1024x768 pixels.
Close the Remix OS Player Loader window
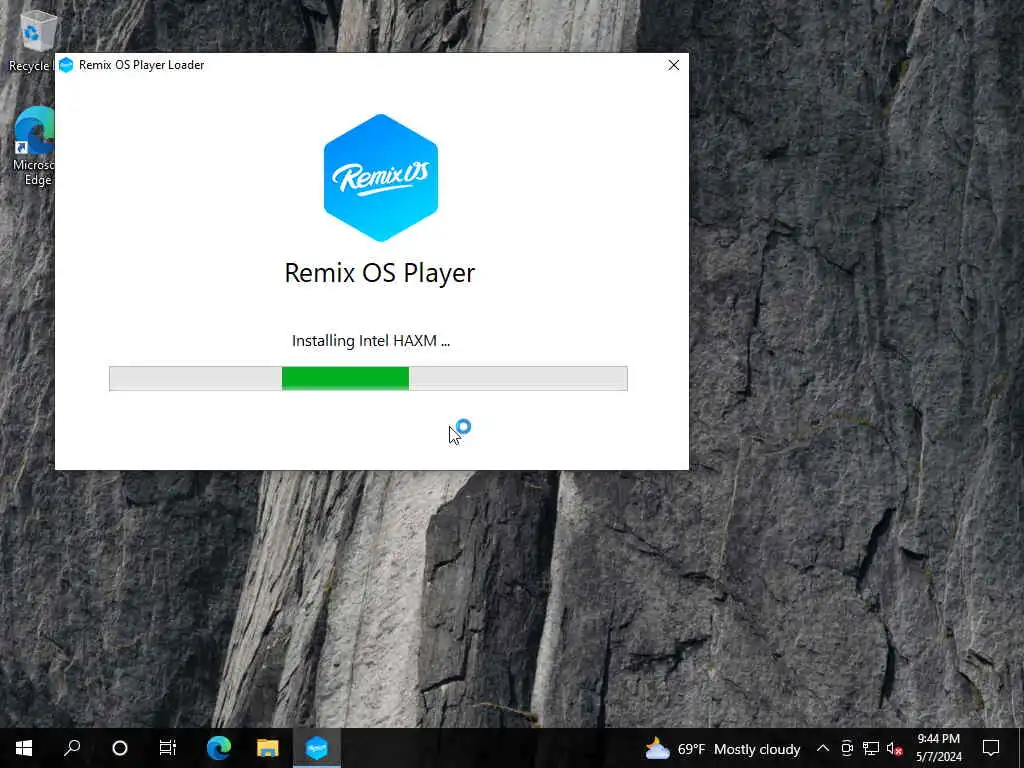673,65
